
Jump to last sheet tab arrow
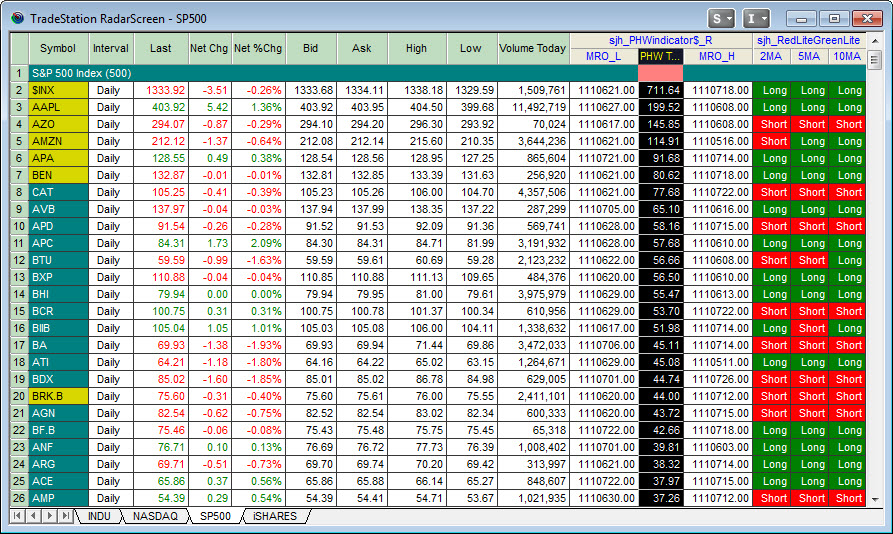(x=66, y=516)
